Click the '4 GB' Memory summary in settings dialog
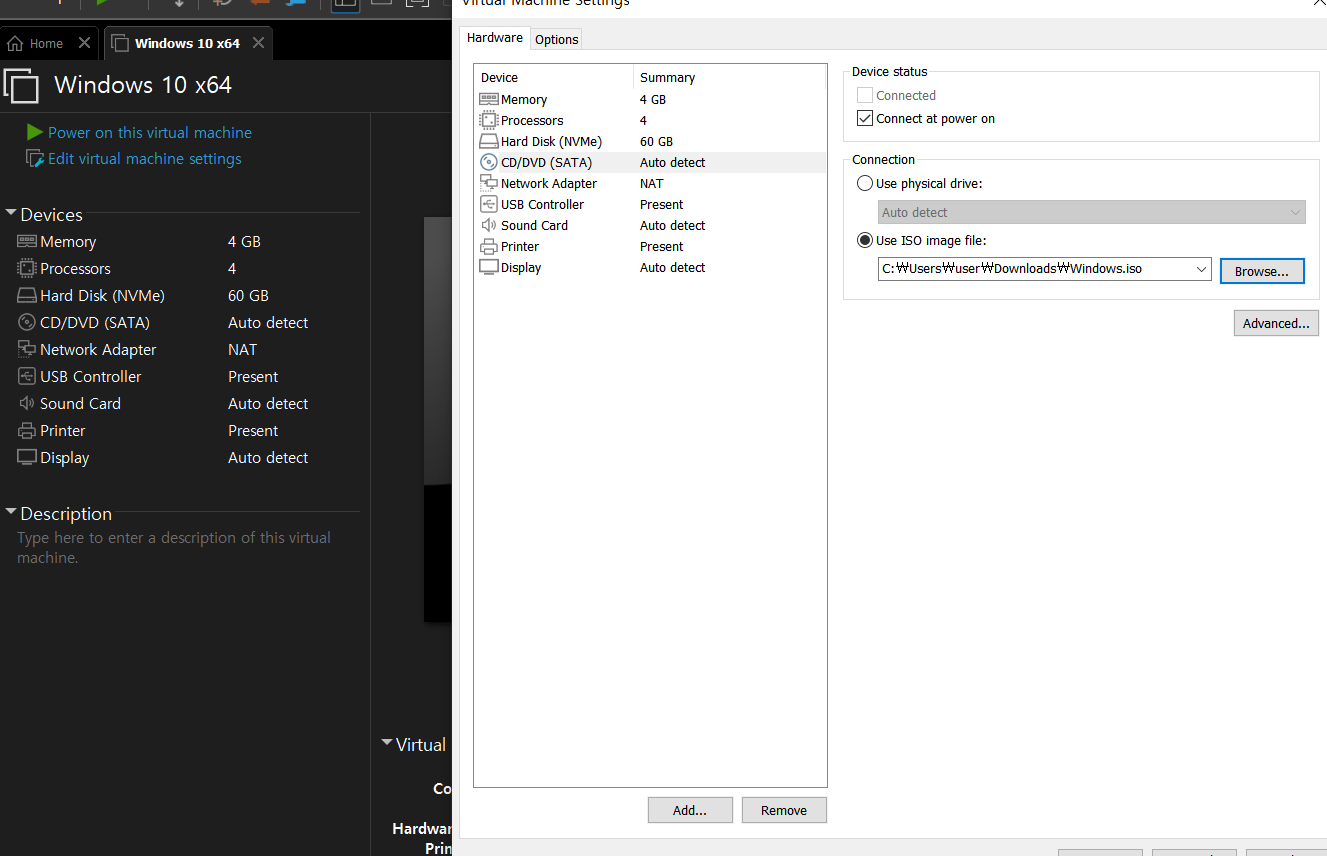The width and height of the screenshot is (1327, 856). (x=653, y=99)
